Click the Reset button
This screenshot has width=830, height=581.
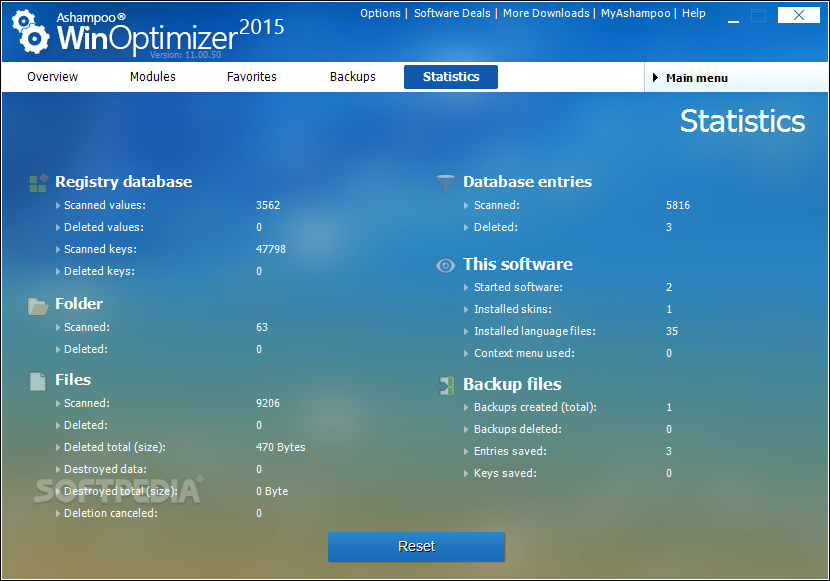[416, 547]
